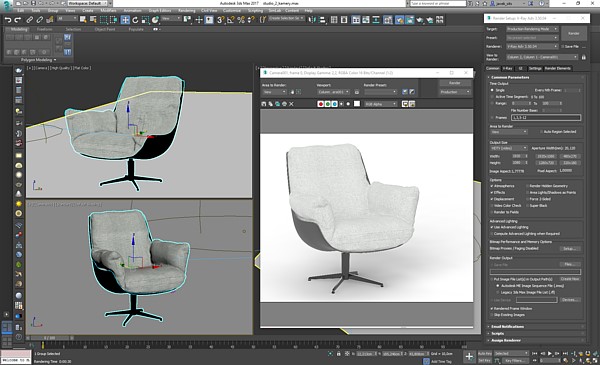This screenshot has width=600, height=365.
Task: Toggle the 3D Snaps icon
Action: point(220,20)
